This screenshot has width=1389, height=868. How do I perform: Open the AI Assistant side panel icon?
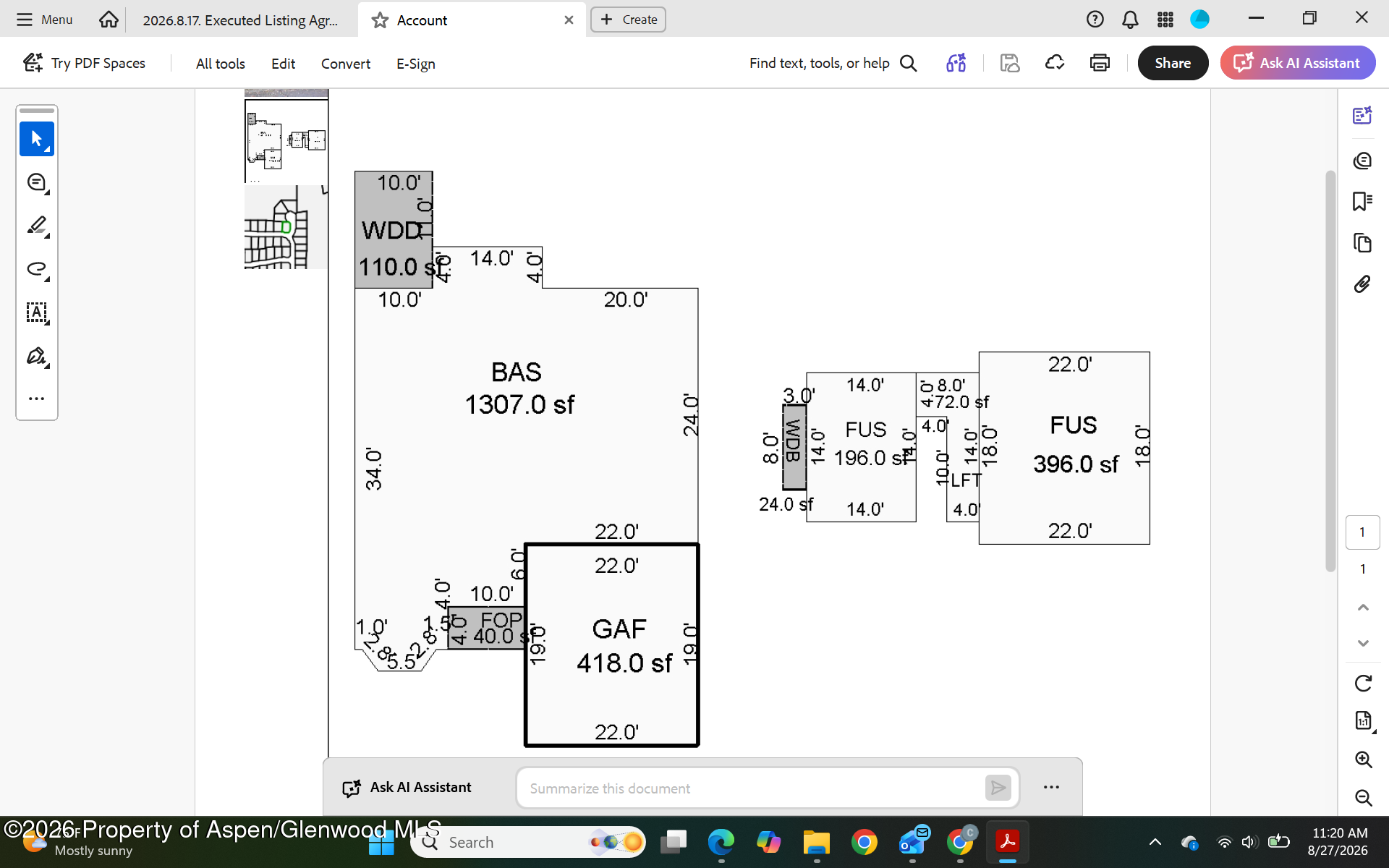[1362, 116]
